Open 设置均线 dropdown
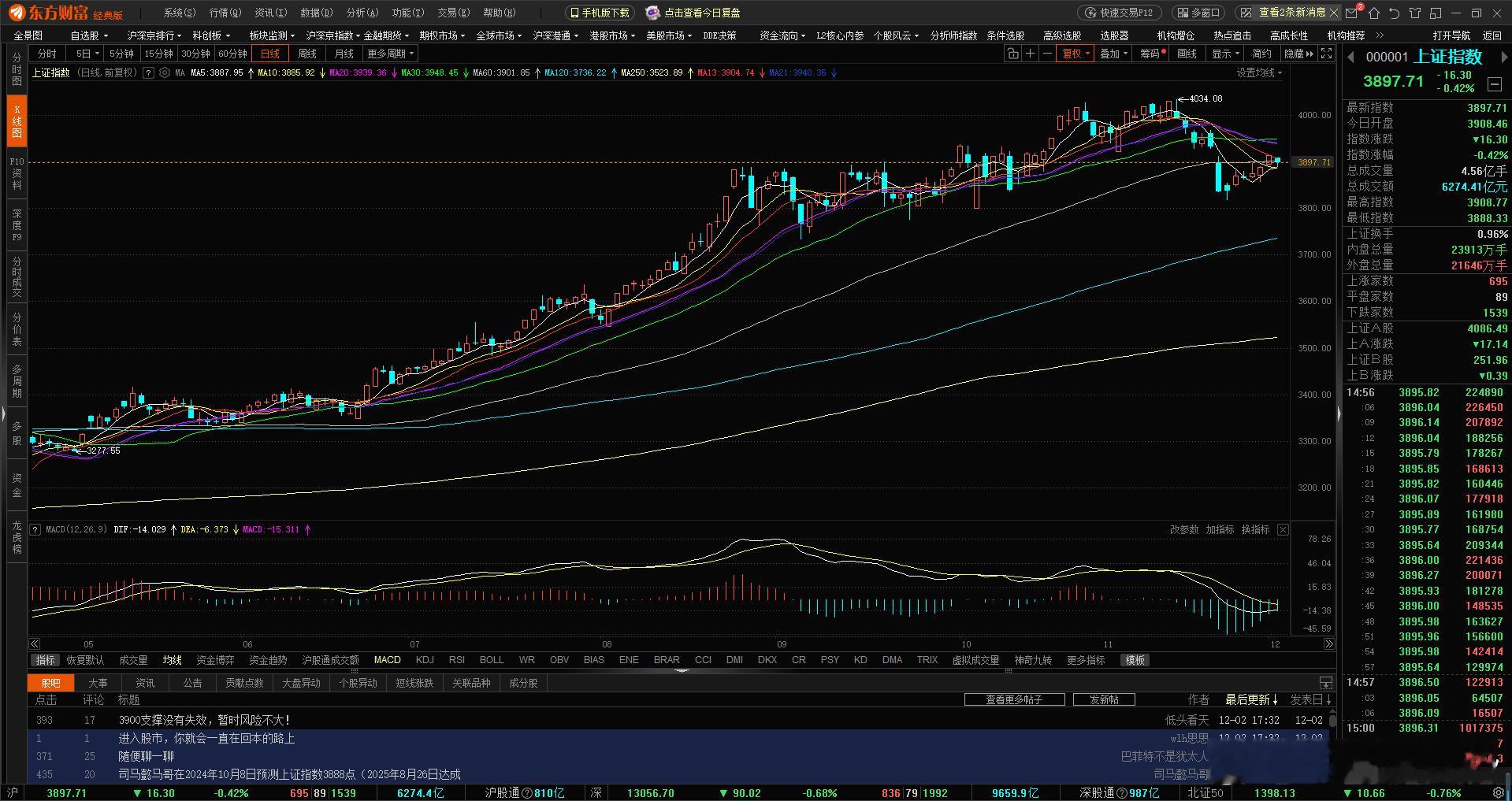 coord(1259,72)
